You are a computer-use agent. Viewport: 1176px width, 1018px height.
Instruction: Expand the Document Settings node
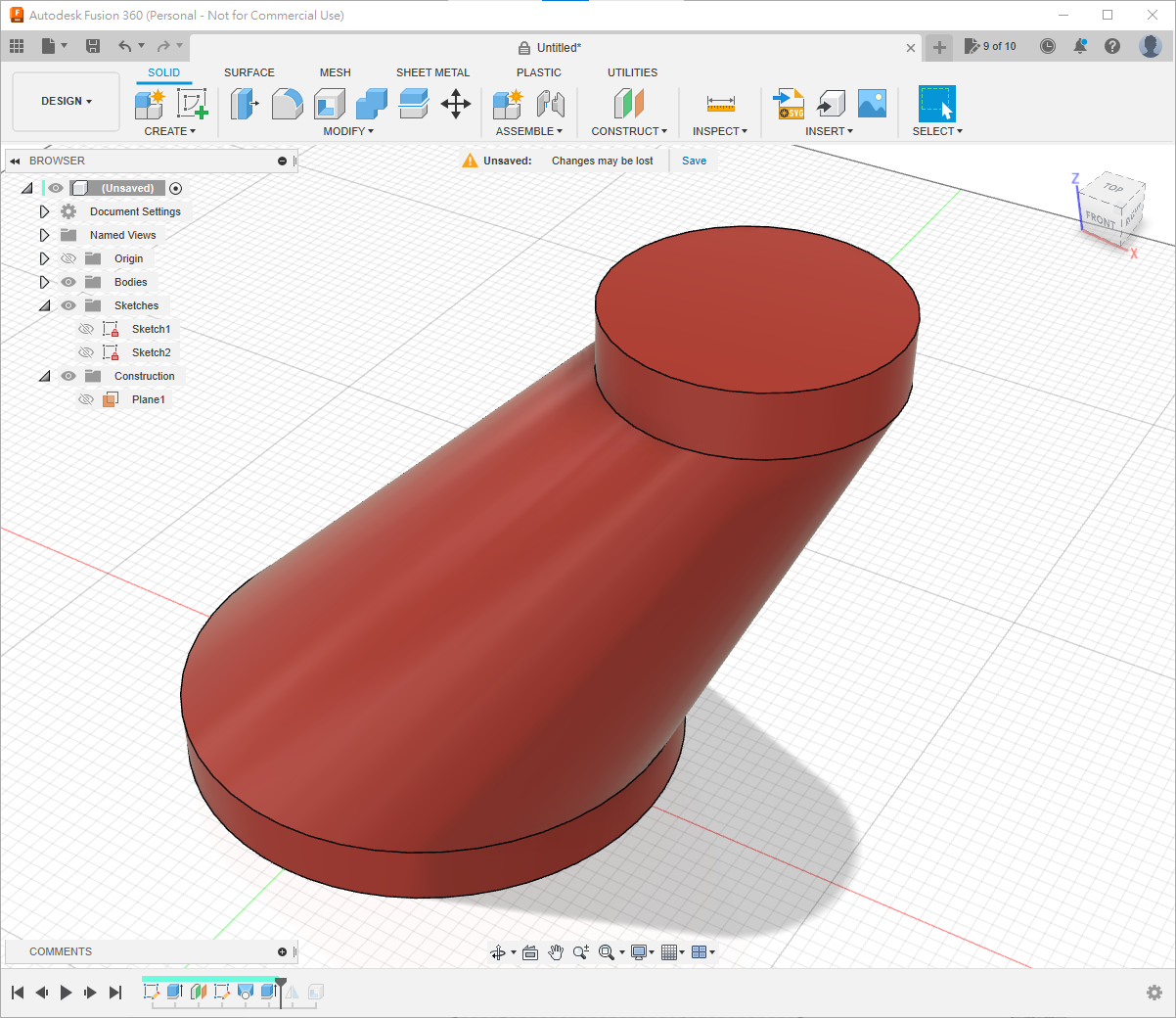coord(44,211)
